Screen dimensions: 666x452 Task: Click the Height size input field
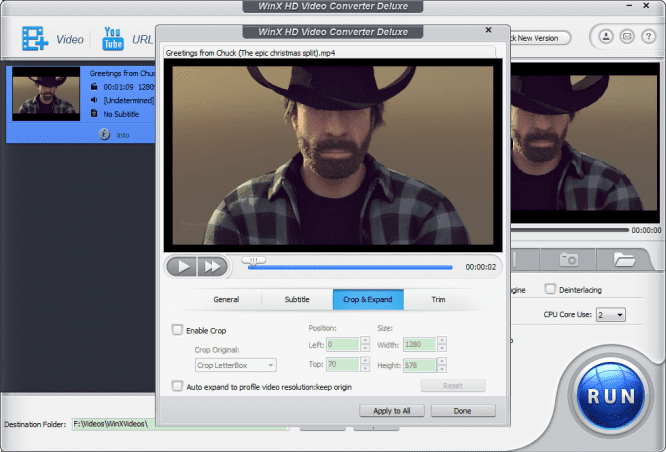pos(420,365)
